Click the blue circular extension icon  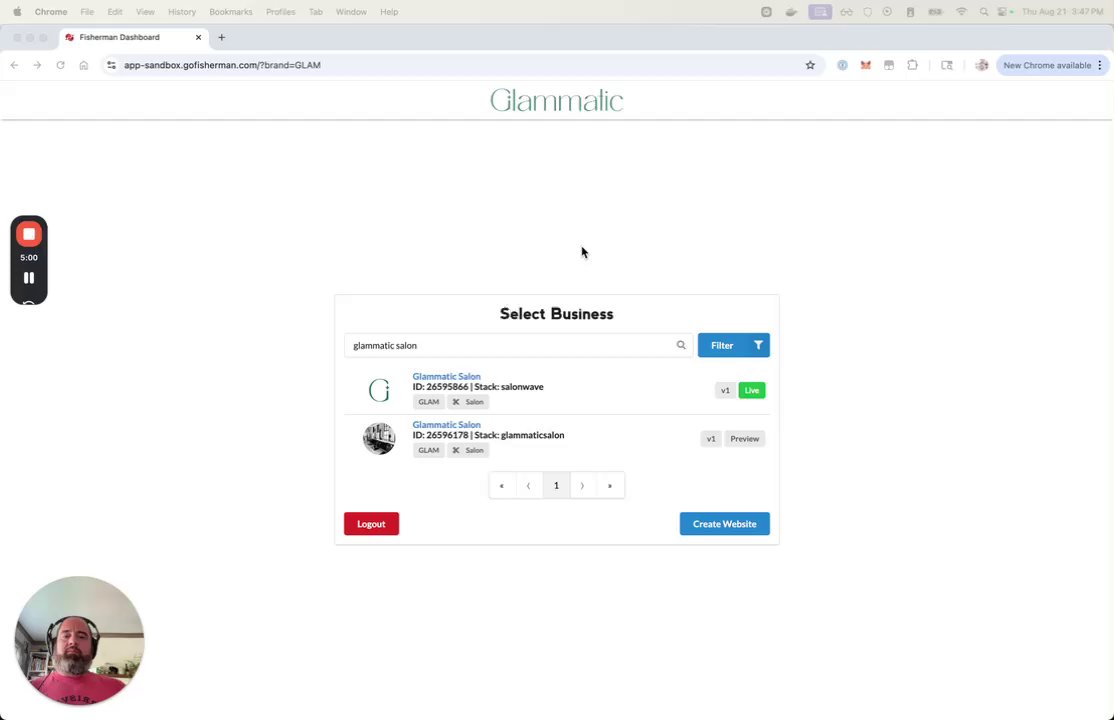(842, 65)
